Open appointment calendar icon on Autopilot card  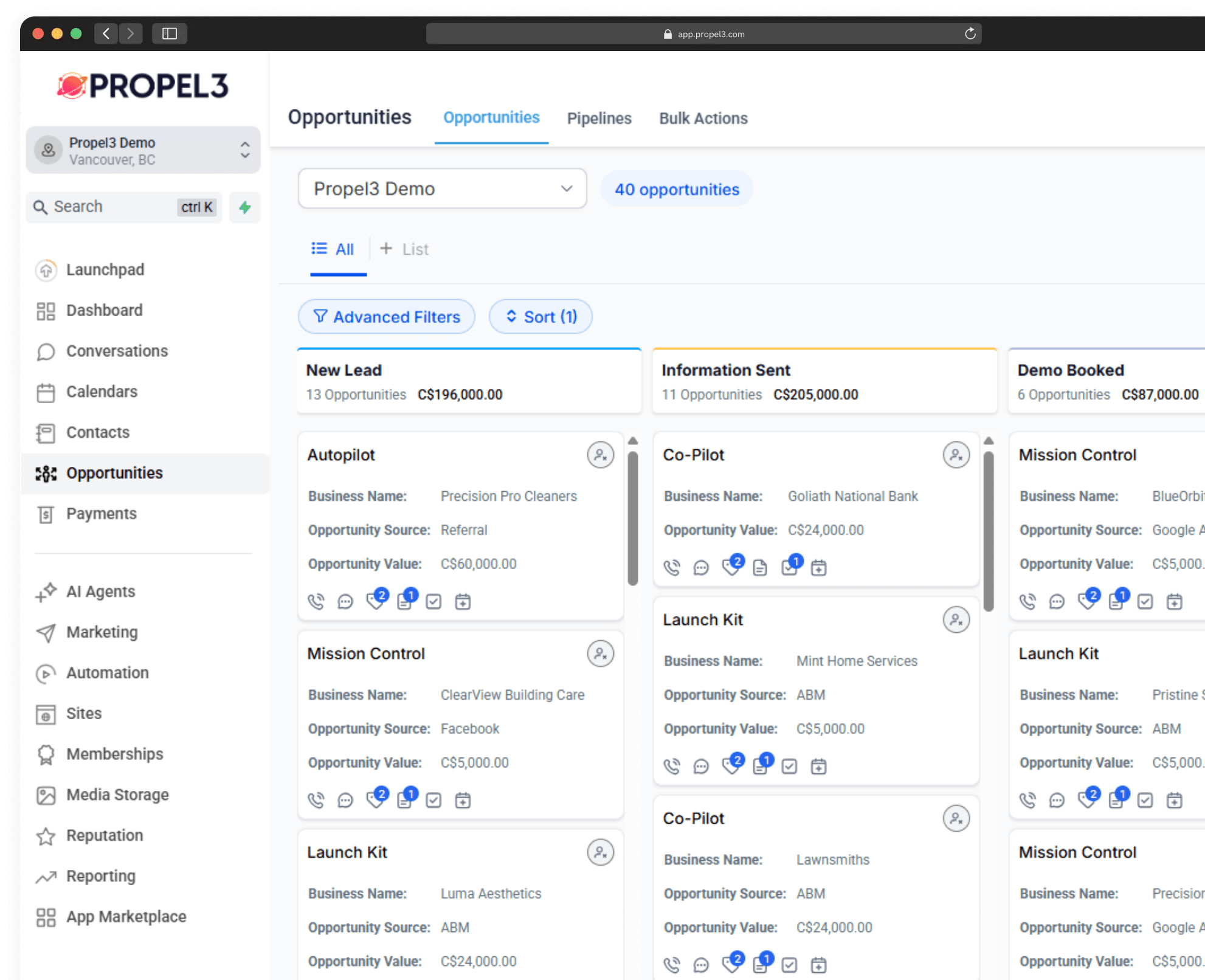(x=463, y=602)
